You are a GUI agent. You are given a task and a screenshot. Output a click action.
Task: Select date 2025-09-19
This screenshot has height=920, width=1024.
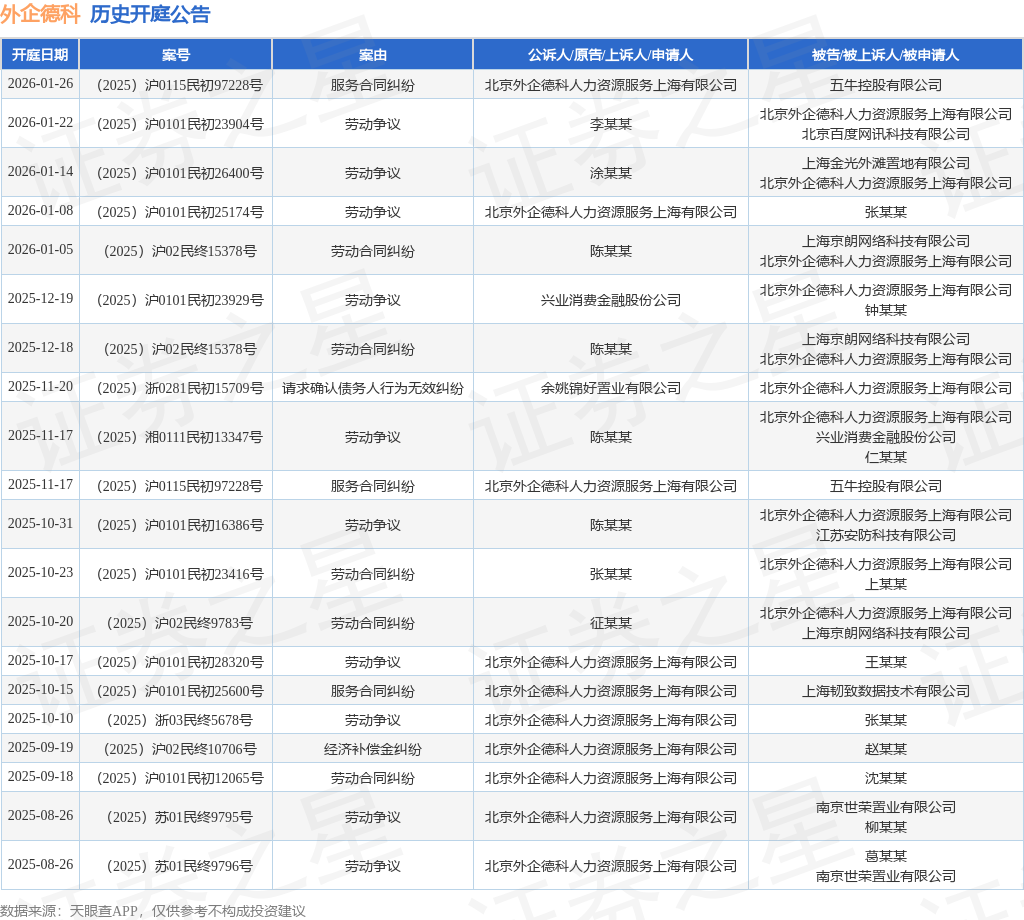coord(40,748)
